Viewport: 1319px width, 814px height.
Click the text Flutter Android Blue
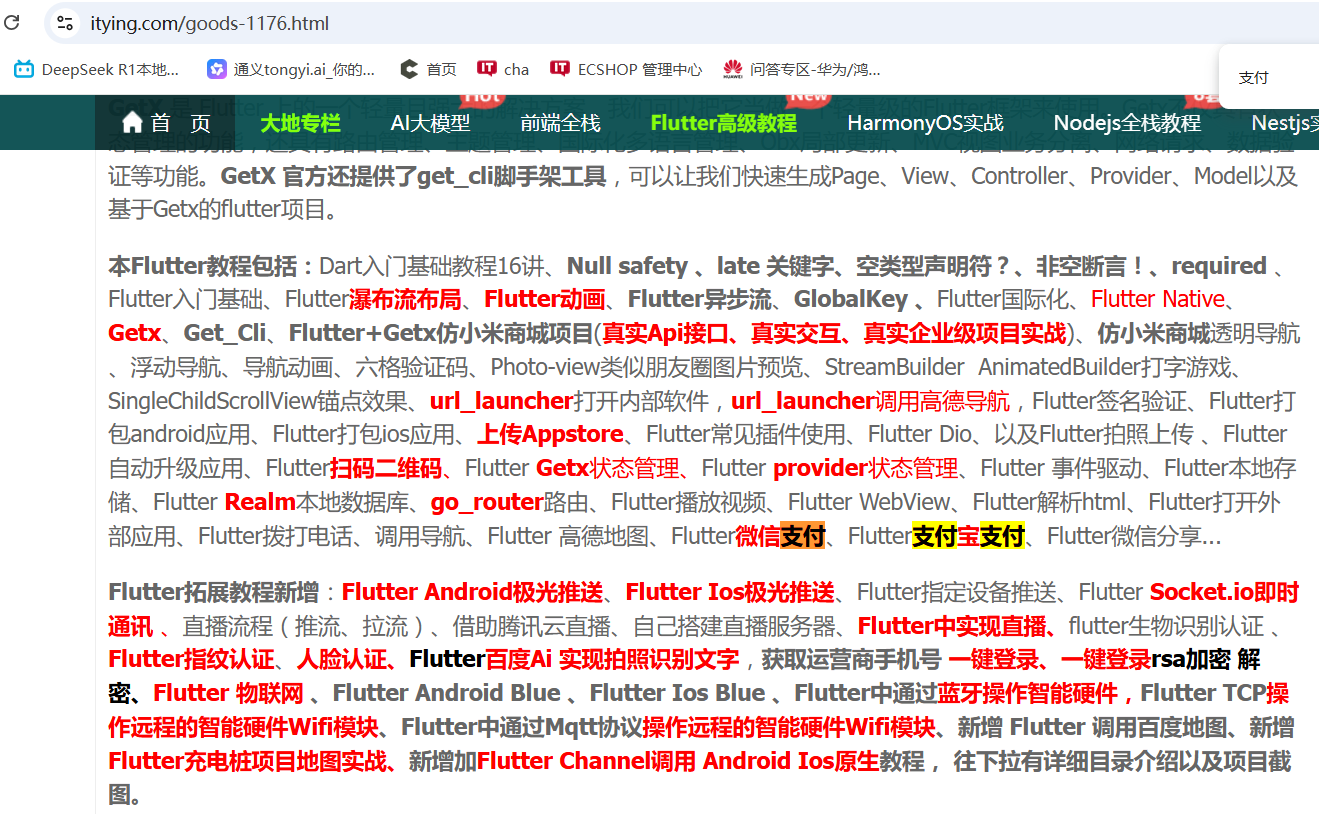pyautogui.click(x=447, y=693)
